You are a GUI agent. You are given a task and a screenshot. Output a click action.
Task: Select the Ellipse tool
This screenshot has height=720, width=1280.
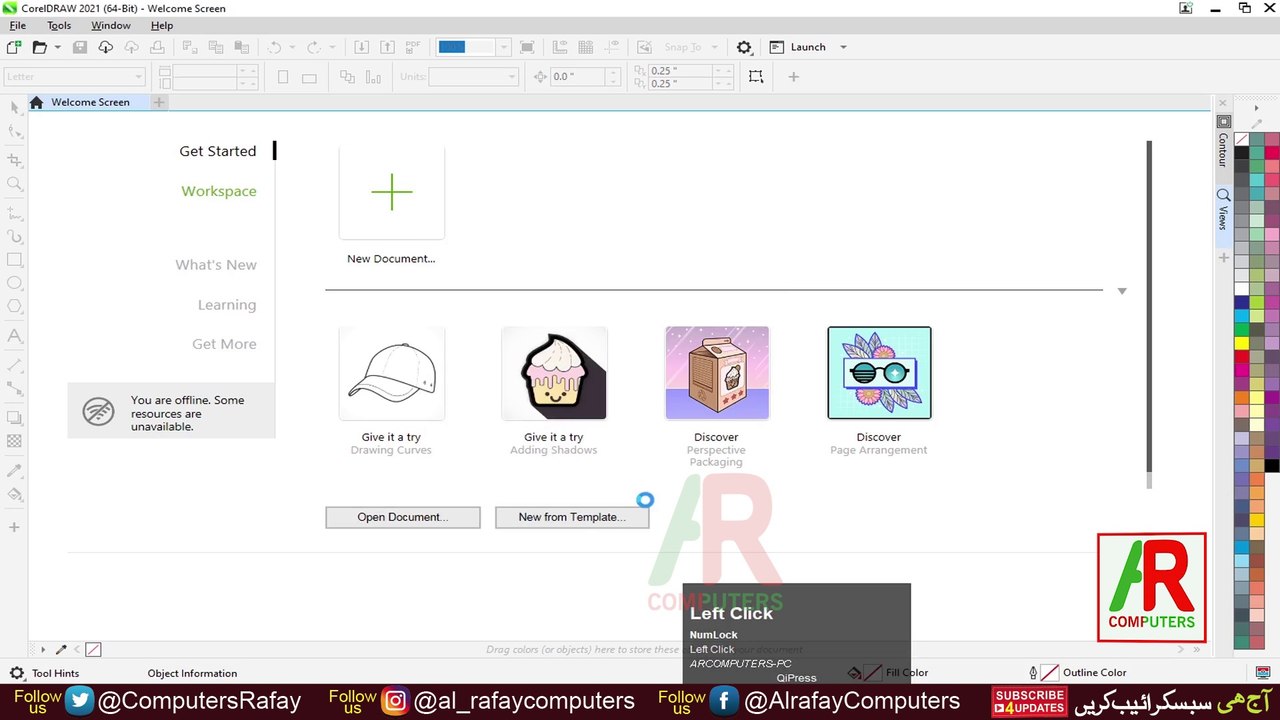click(14, 284)
